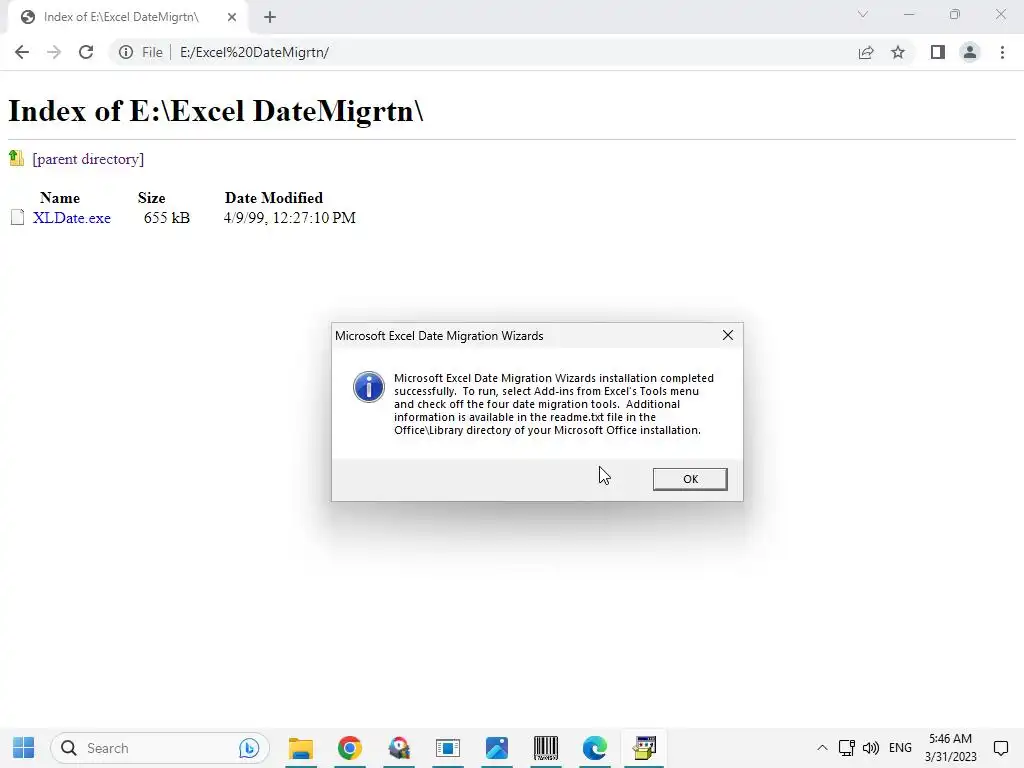Switch to Google Chrome on the taskbar
The width and height of the screenshot is (1024, 768).
tap(350, 748)
